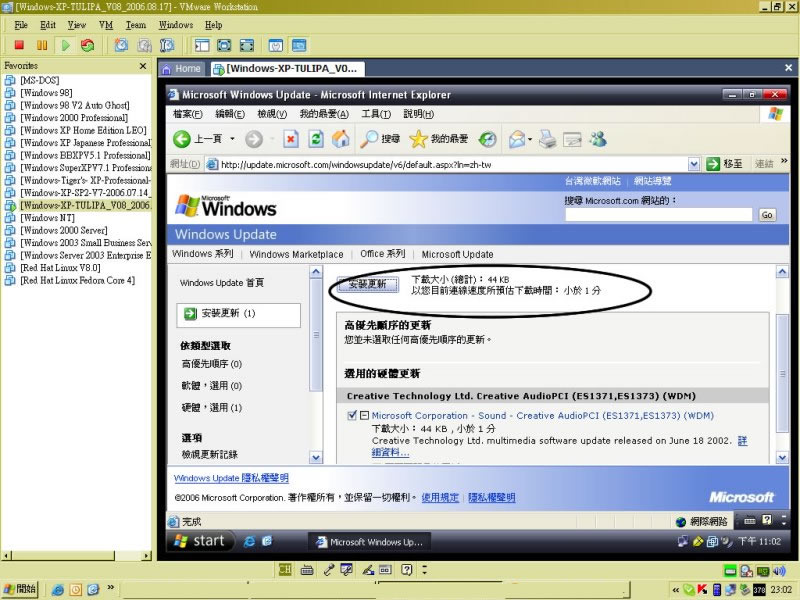800x600 pixels.
Task: Click the 安裝更新 install button
Action: point(368,284)
